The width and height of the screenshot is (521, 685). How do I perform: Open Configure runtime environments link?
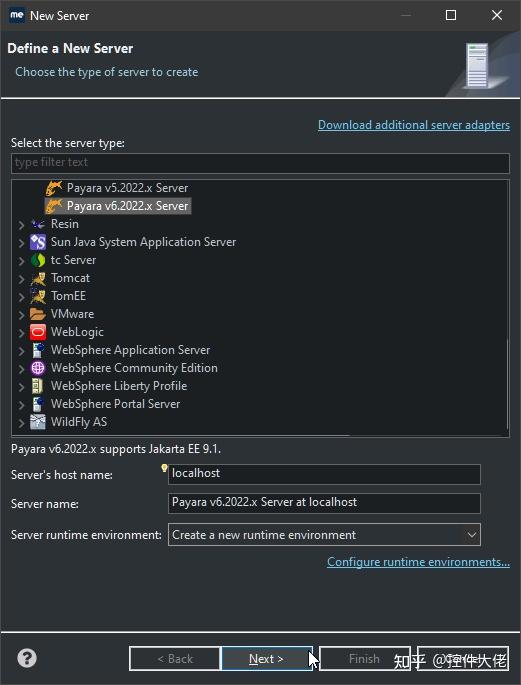click(418, 562)
